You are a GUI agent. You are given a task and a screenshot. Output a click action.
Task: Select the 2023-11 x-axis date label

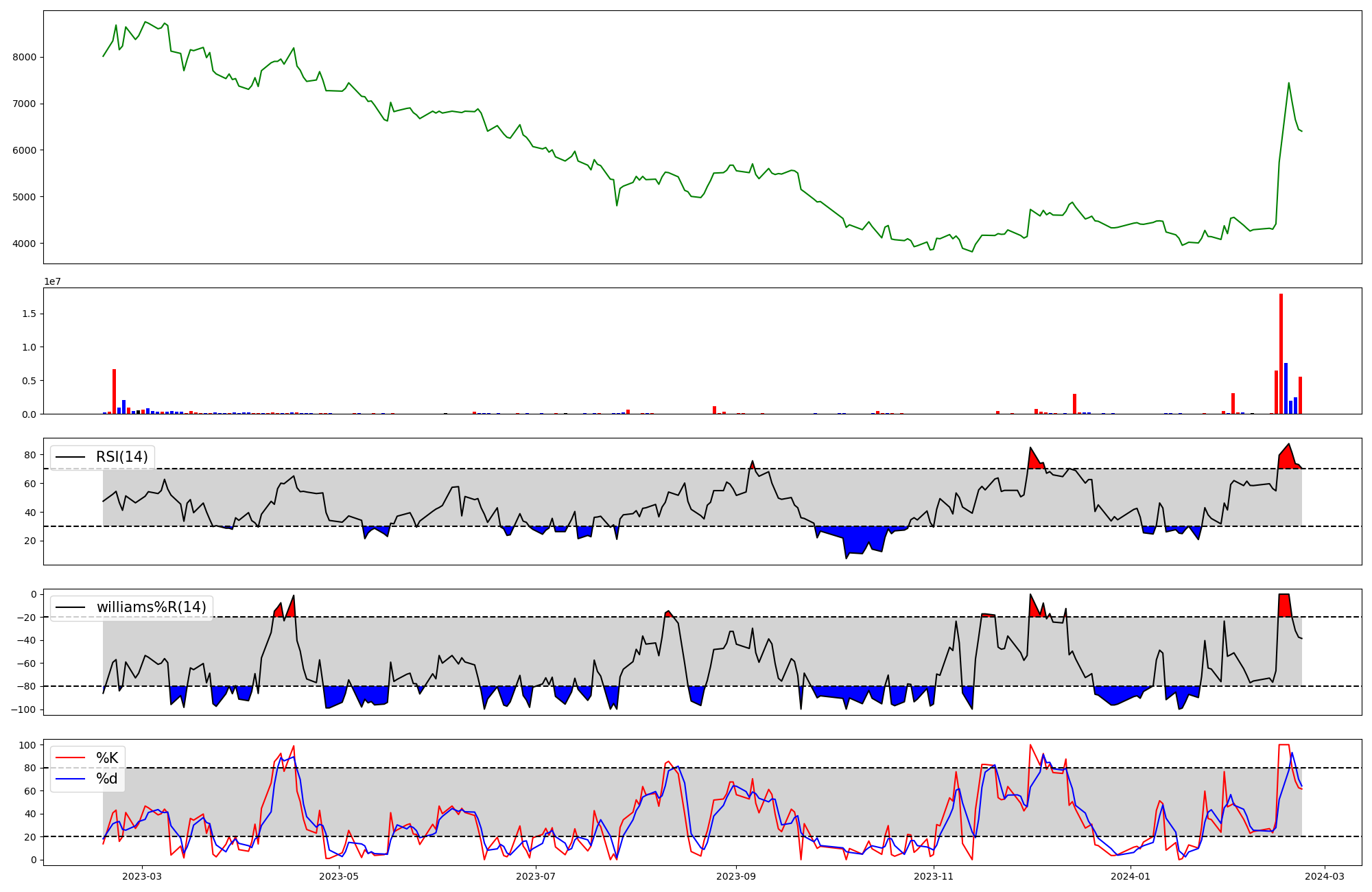click(934, 876)
